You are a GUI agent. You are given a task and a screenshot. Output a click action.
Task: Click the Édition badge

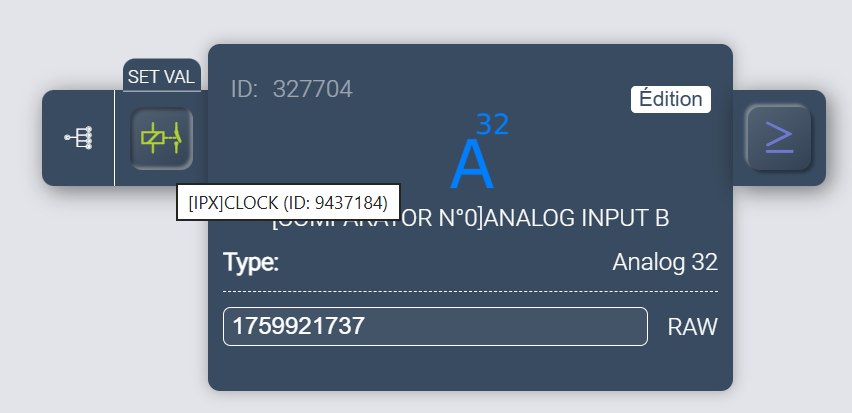coord(670,99)
